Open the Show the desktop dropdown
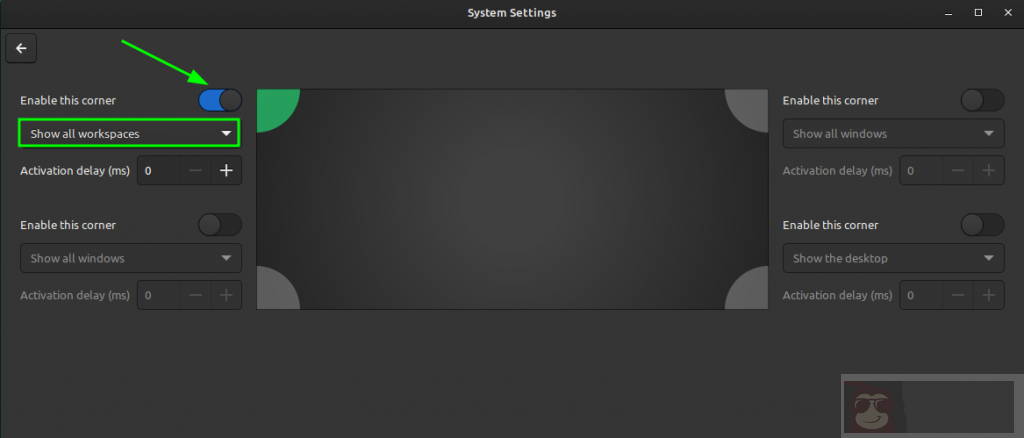The height and width of the screenshot is (438, 1024). point(893,258)
